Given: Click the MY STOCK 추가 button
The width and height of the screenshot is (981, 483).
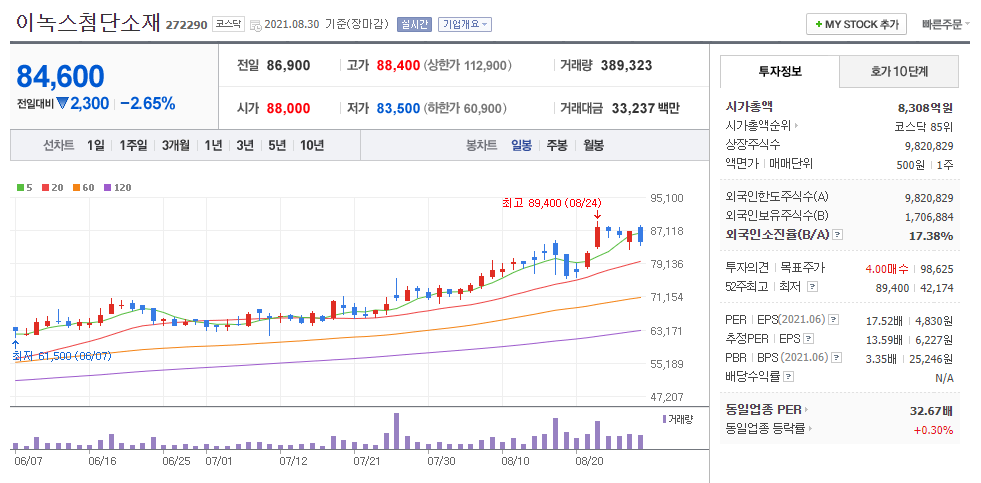Looking at the screenshot, I should click(856, 24).
